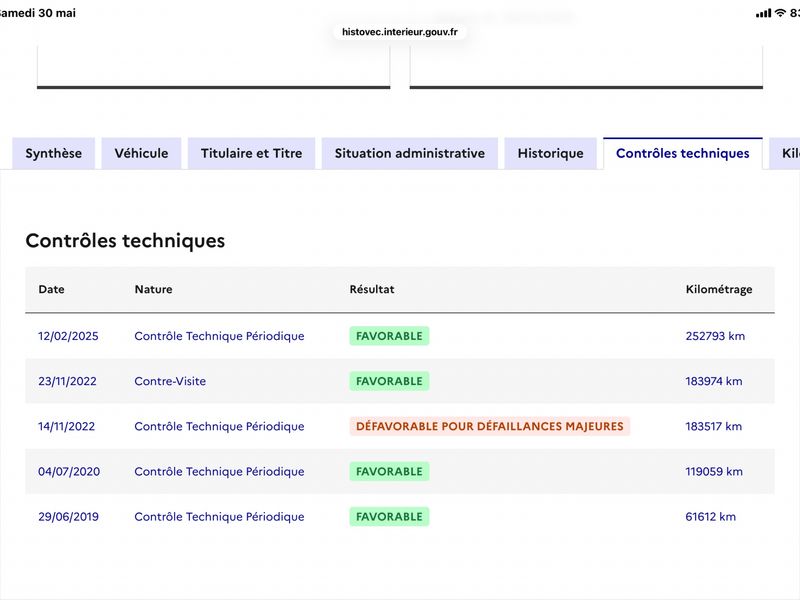Click the FAVORABLE badge for 12/02/2025
800x600 pixels.
pyautogui.click(x=389, y=336)
